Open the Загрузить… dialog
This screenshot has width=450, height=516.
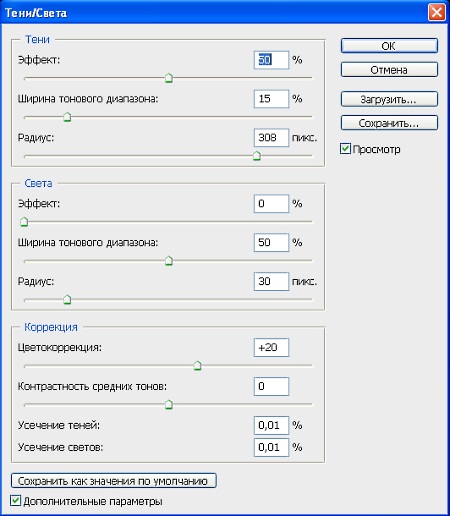pos(389,99)
